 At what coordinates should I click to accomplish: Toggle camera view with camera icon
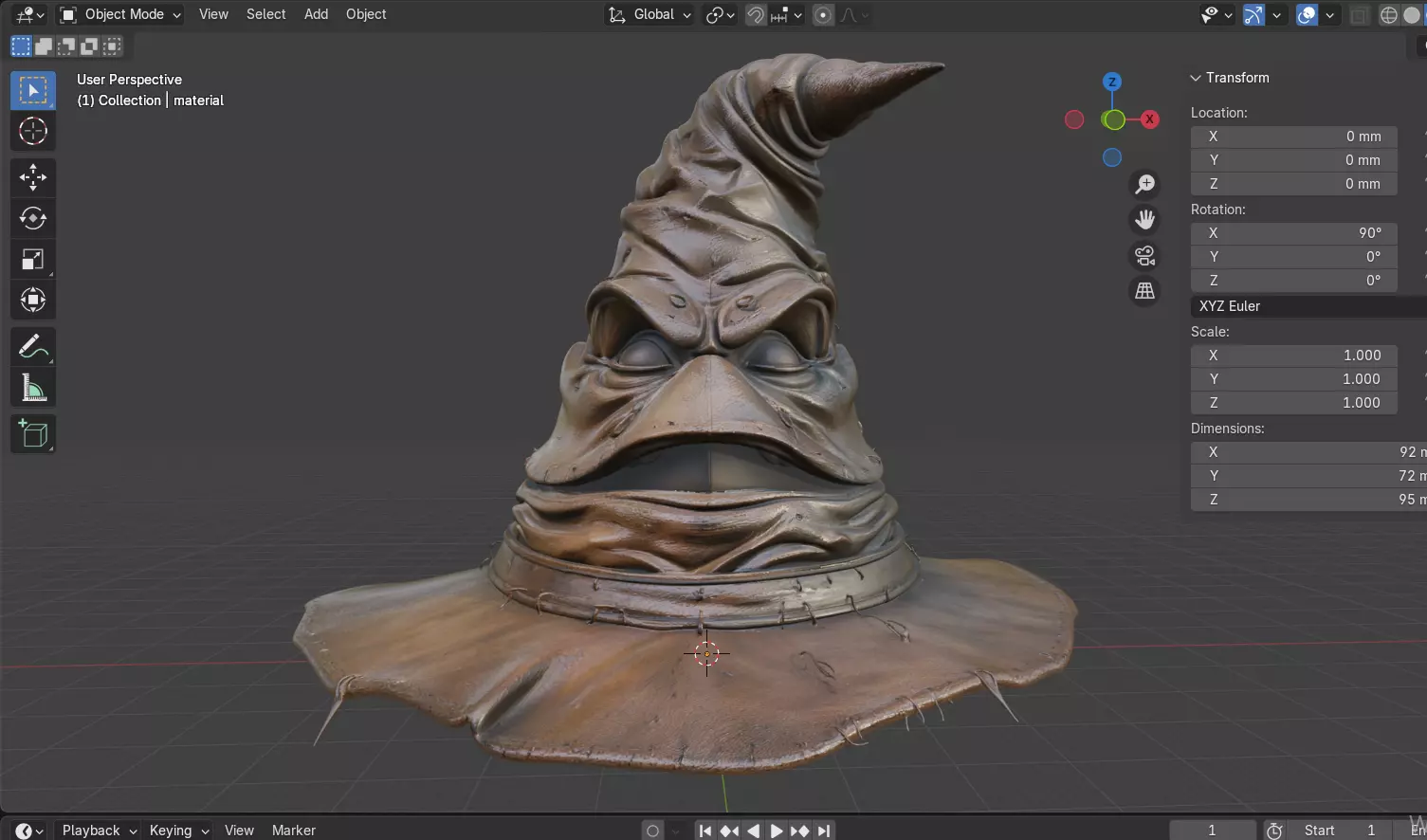(1145, 256)
